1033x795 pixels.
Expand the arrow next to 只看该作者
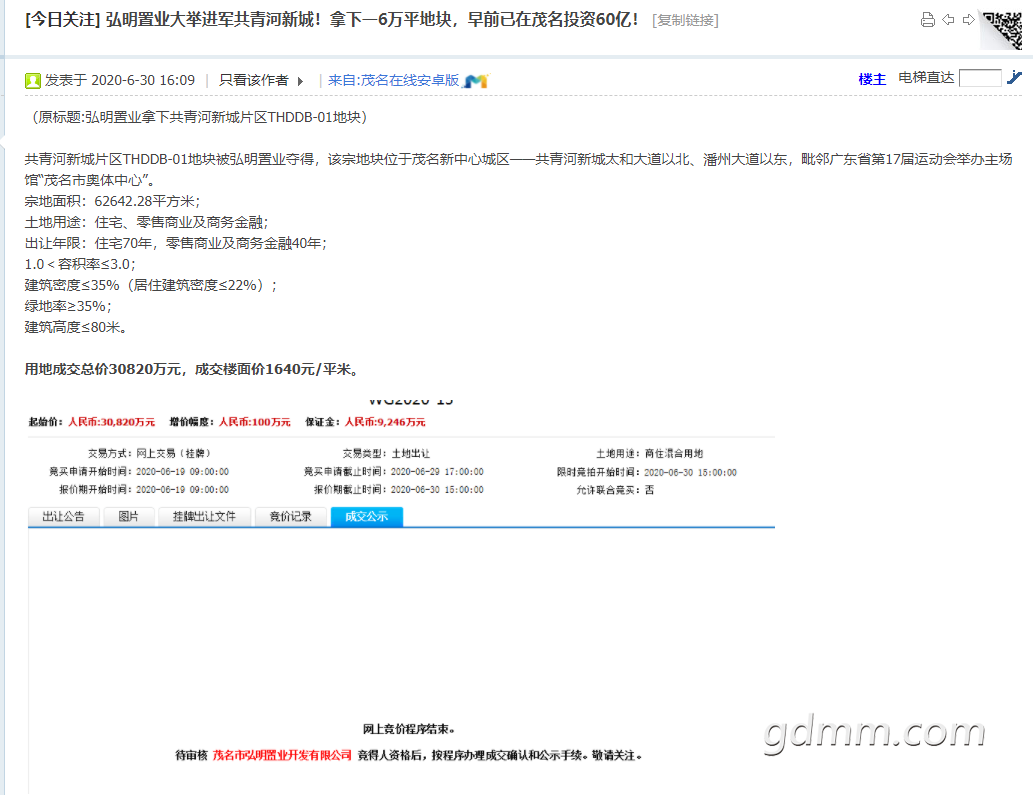point(300,81)
